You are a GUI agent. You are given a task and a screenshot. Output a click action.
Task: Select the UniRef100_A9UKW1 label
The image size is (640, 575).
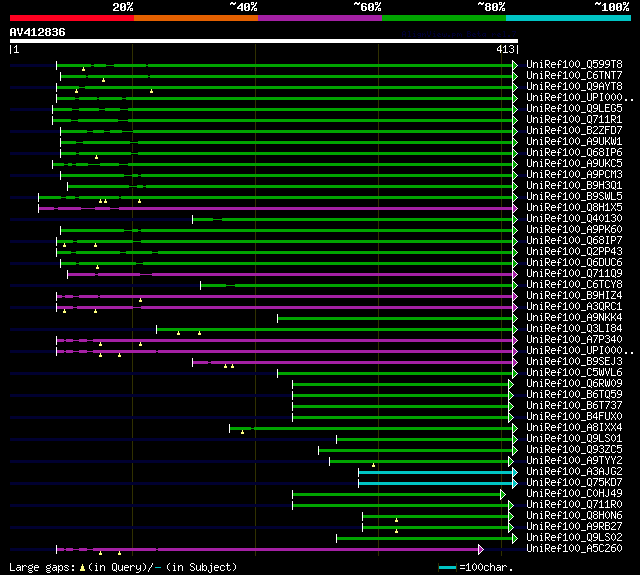(574, 142)
